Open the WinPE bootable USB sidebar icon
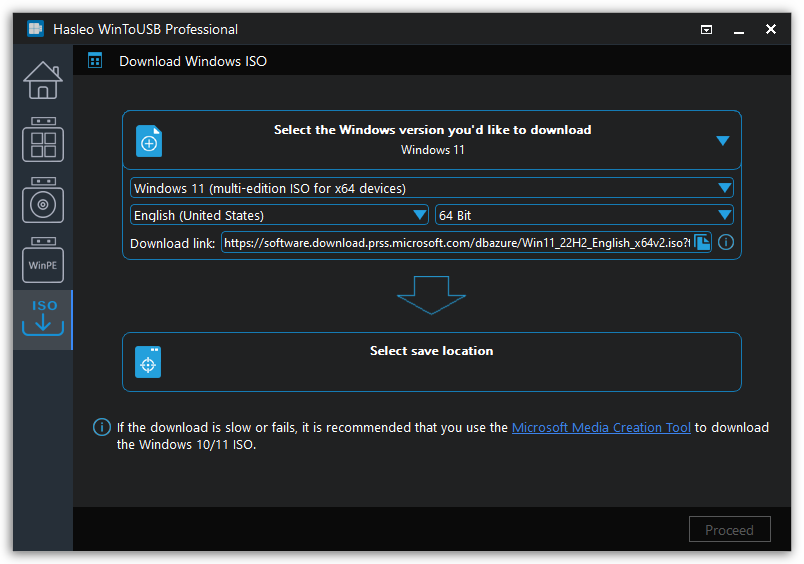 [43, 259]
